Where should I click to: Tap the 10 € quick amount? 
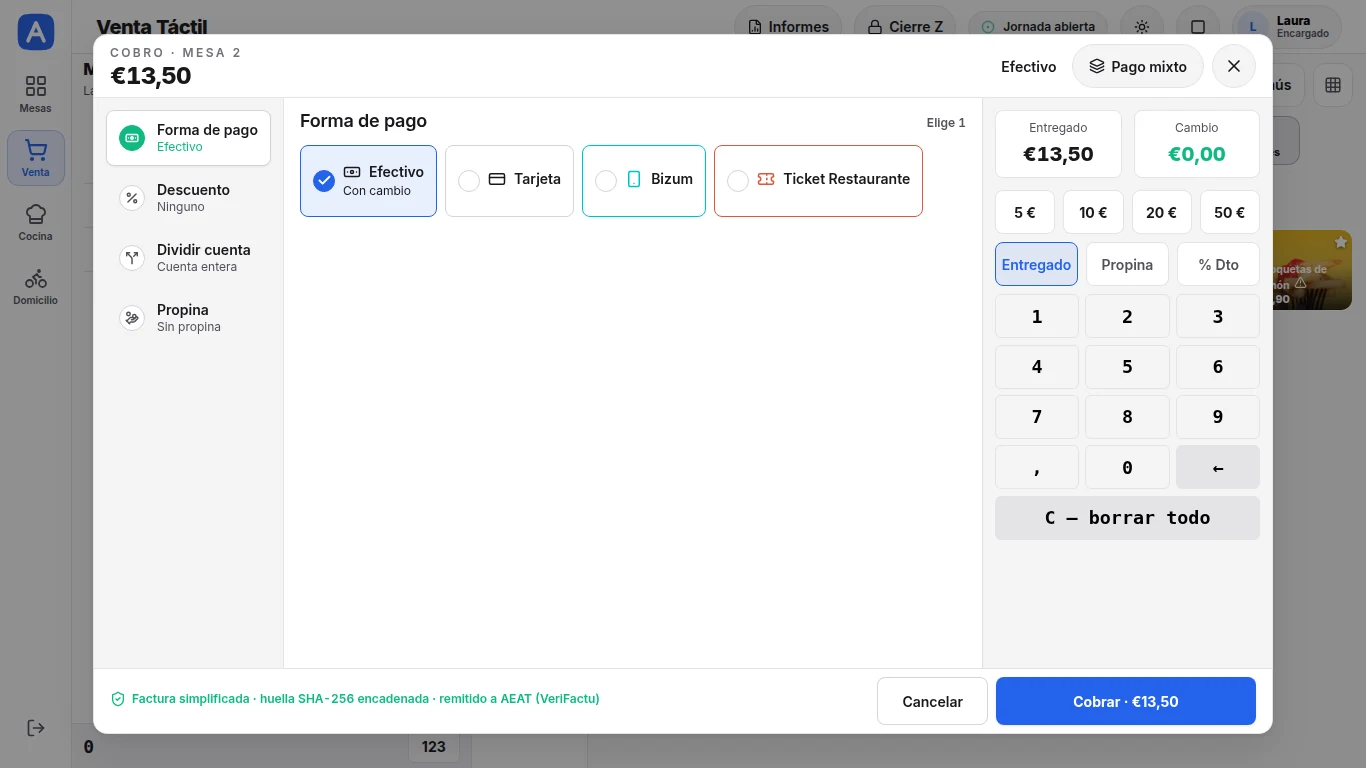[x=1093, y=212]
